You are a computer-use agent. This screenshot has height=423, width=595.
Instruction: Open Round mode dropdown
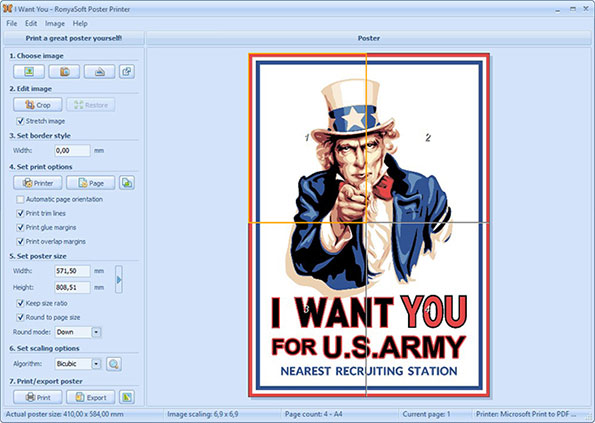coord(96,332)
